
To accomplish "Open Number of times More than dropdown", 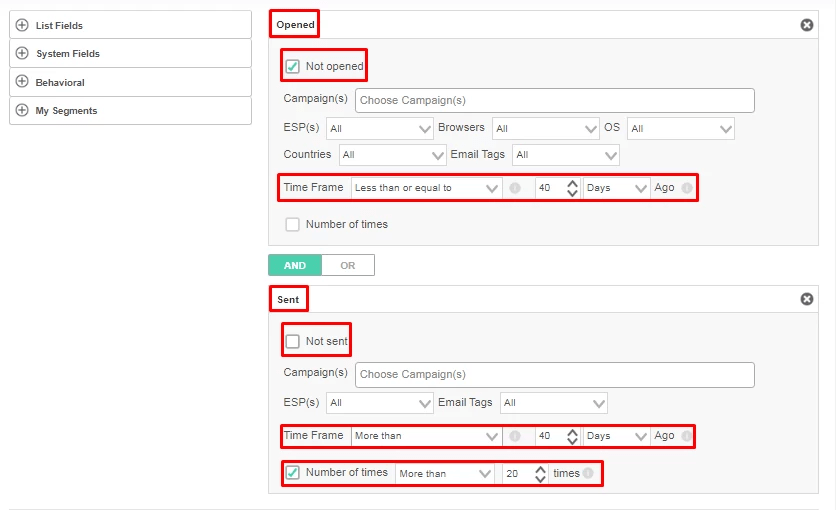I will click(445, 473).
